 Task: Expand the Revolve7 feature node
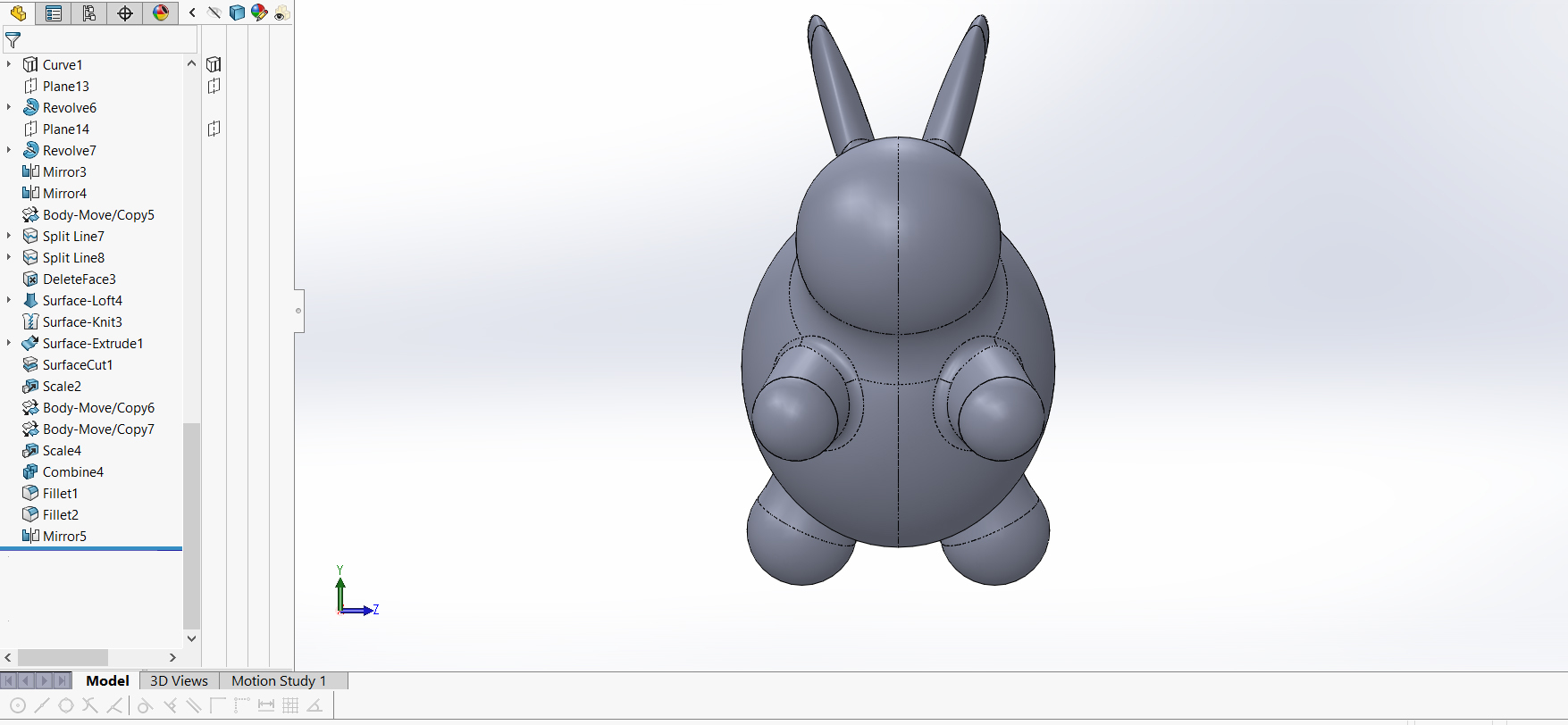tap(9, 150)
